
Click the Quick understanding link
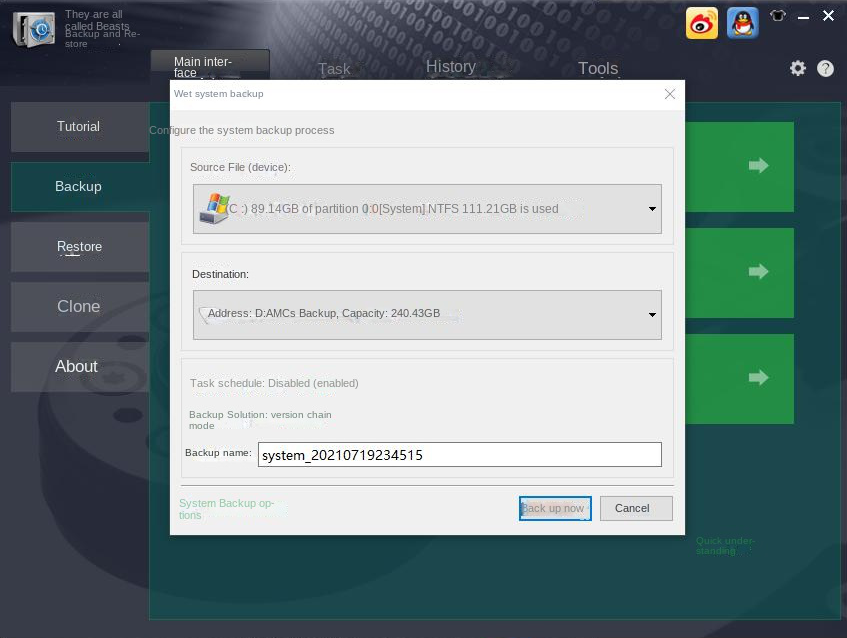724,546
